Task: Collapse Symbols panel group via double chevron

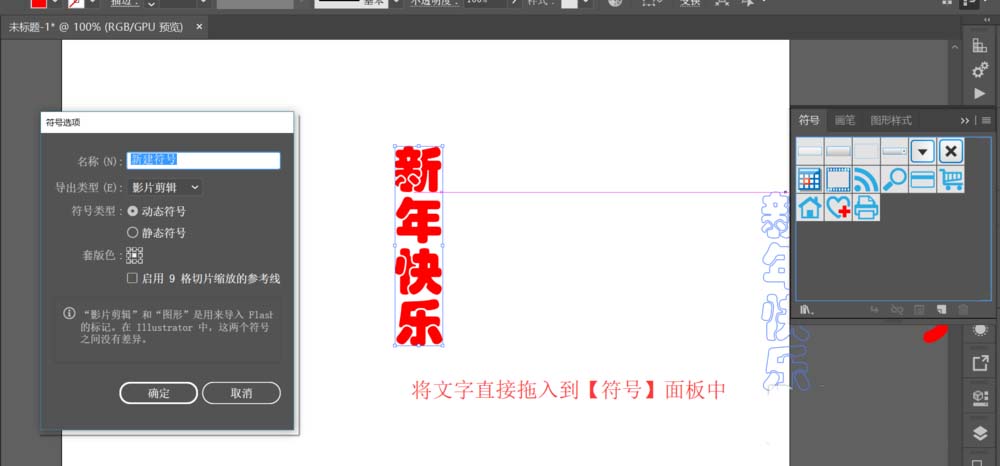Action: tap(964, 120)
